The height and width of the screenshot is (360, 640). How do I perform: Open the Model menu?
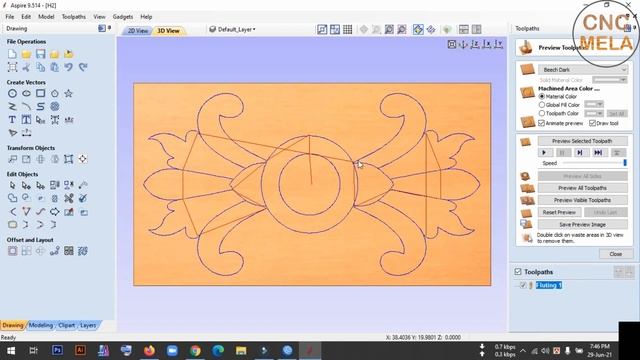point(46,17)
